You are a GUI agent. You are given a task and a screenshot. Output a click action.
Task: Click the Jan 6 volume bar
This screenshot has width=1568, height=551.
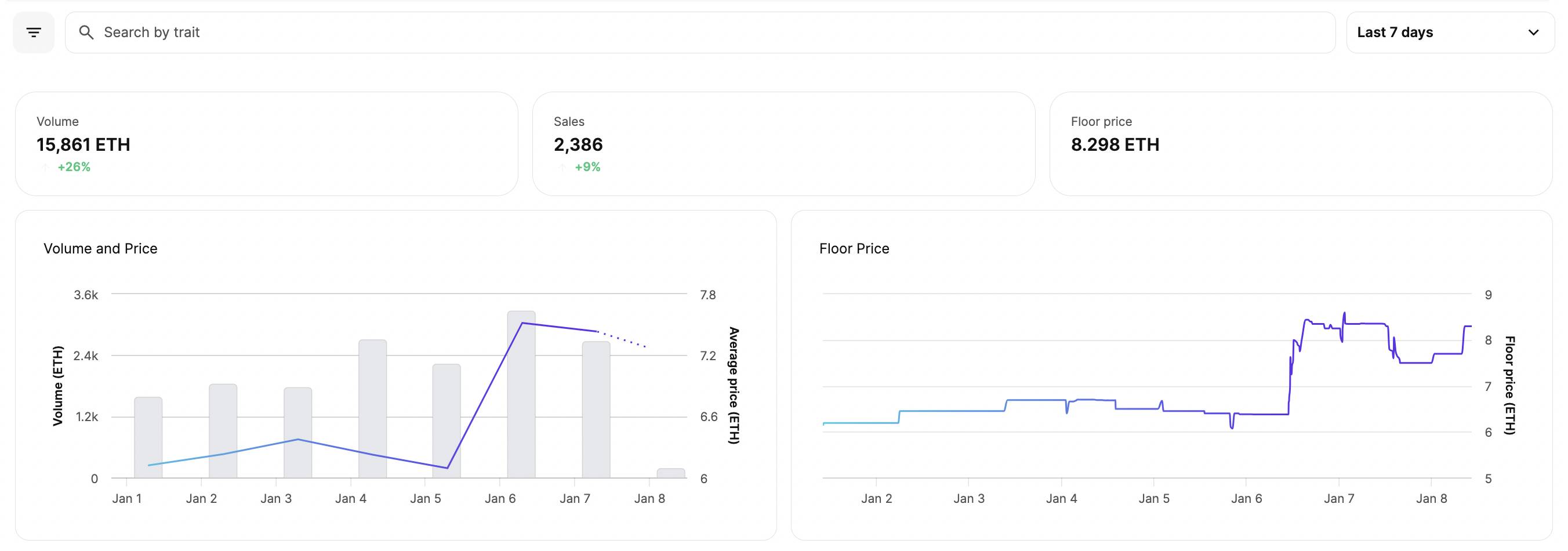[x=521, y=394]
